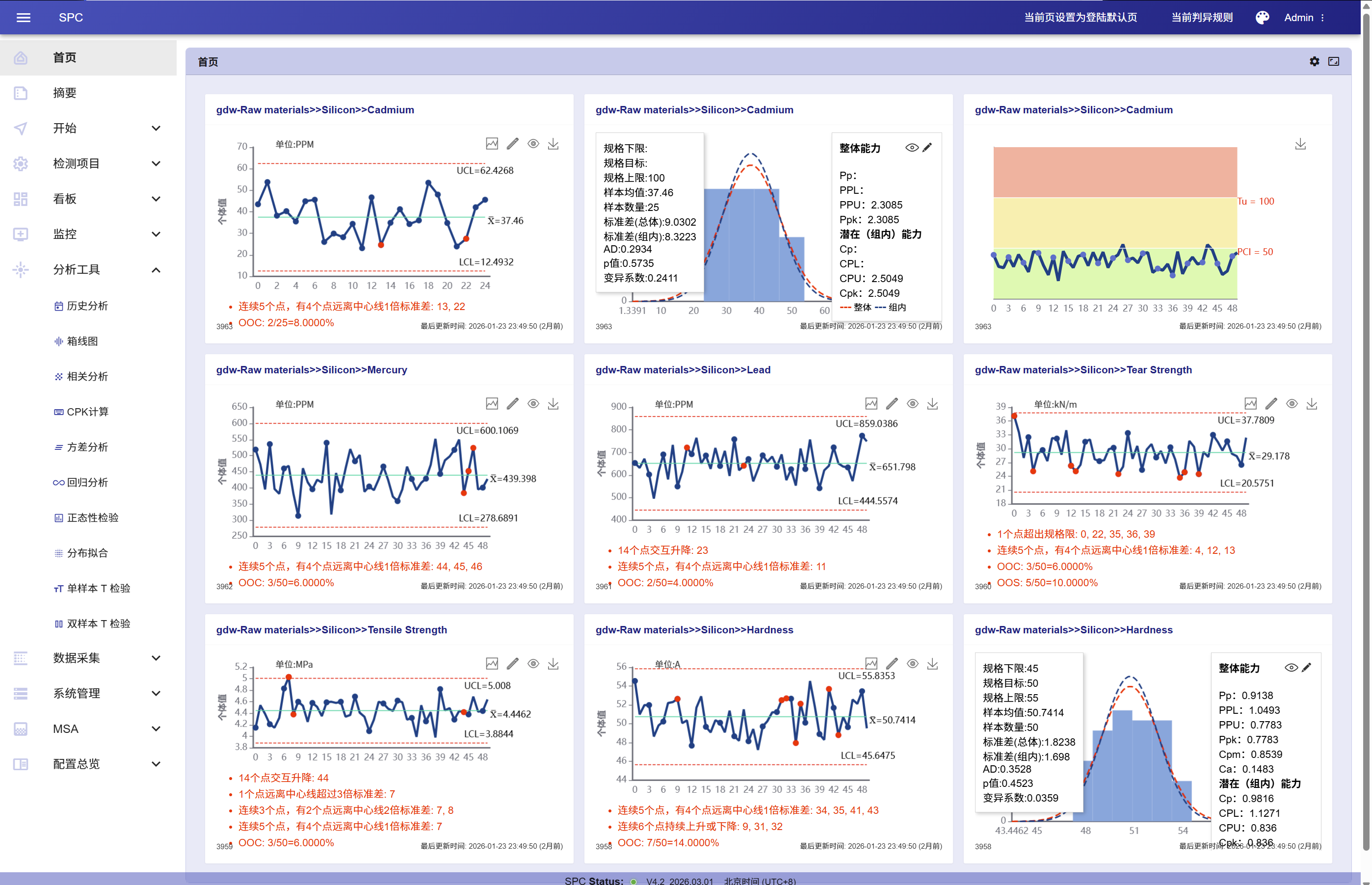
Task: Toggle eye icon on Tensile Strength chart
Action: click(533, 664)
